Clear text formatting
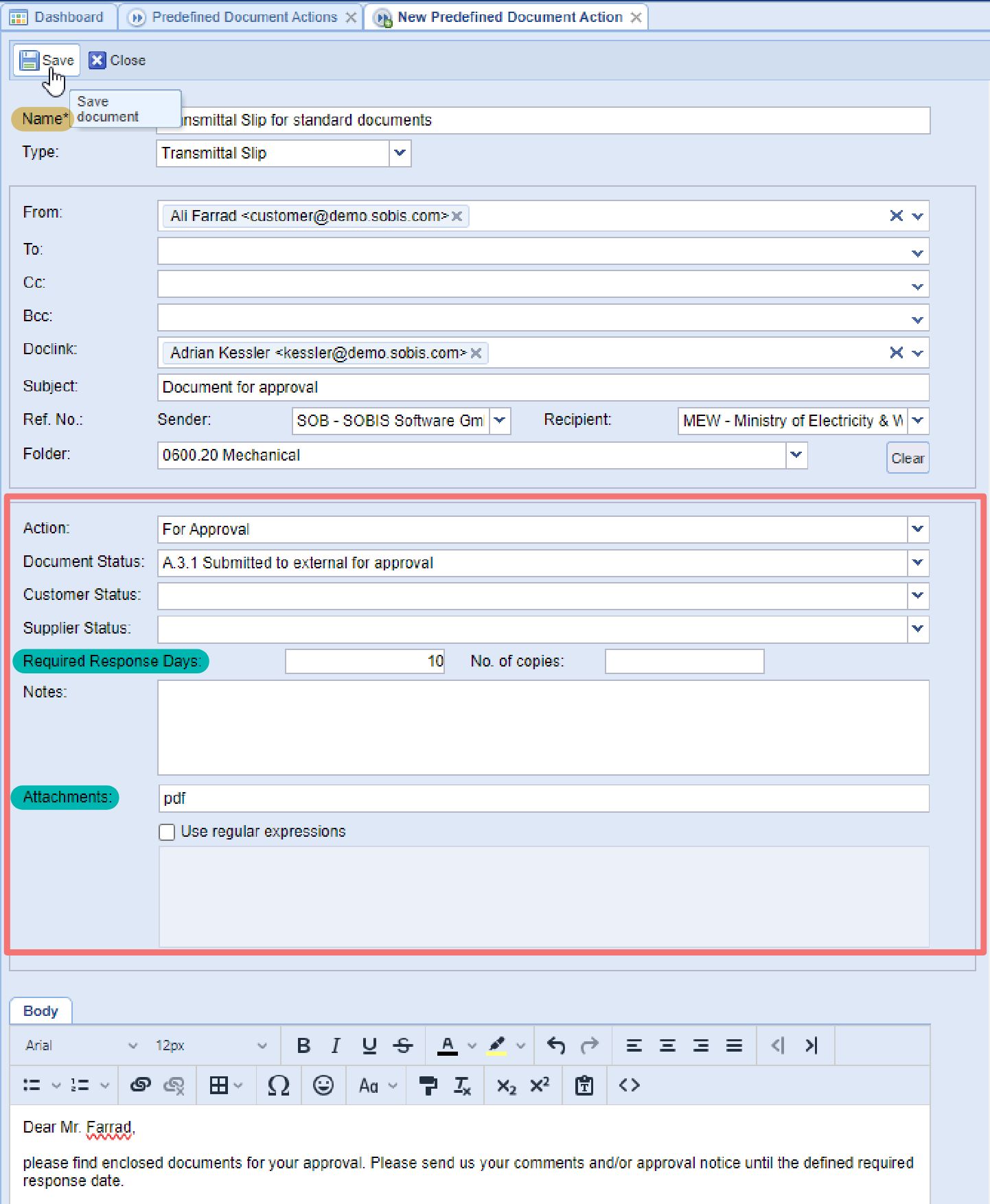The image size is (990, 1204). [x=462, y=1085]
